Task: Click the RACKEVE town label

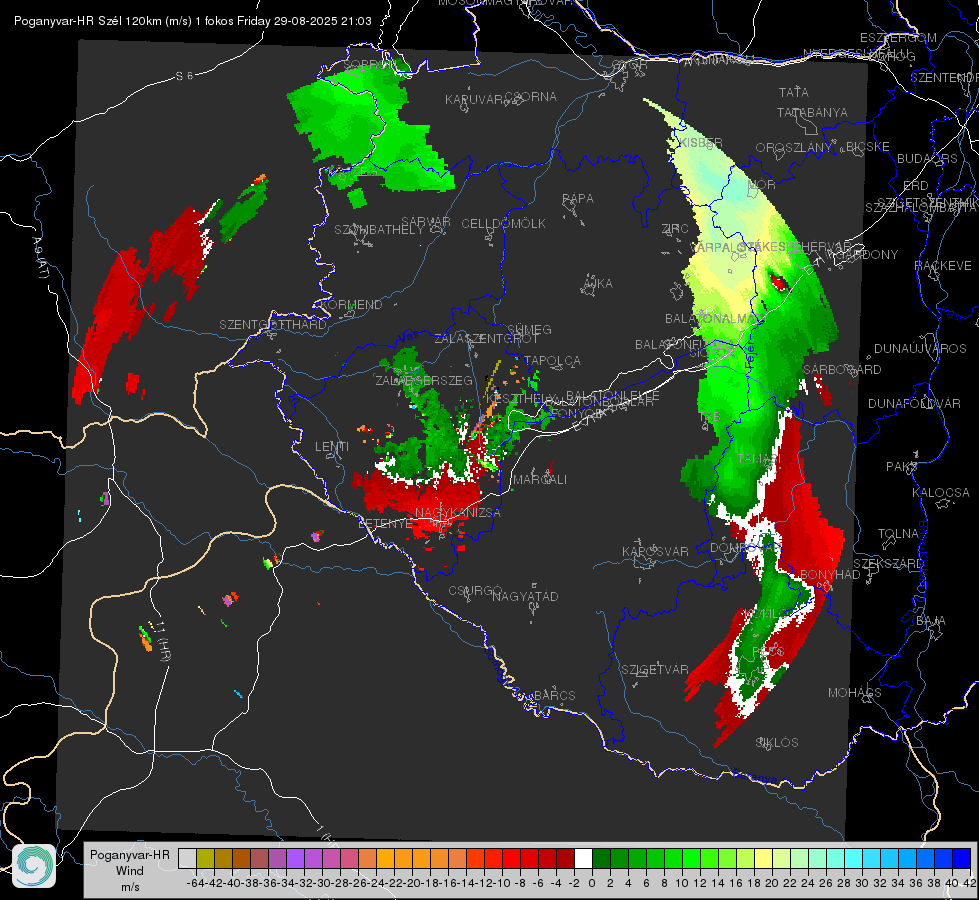Action: pyautogui.click(x=943, y=266)
